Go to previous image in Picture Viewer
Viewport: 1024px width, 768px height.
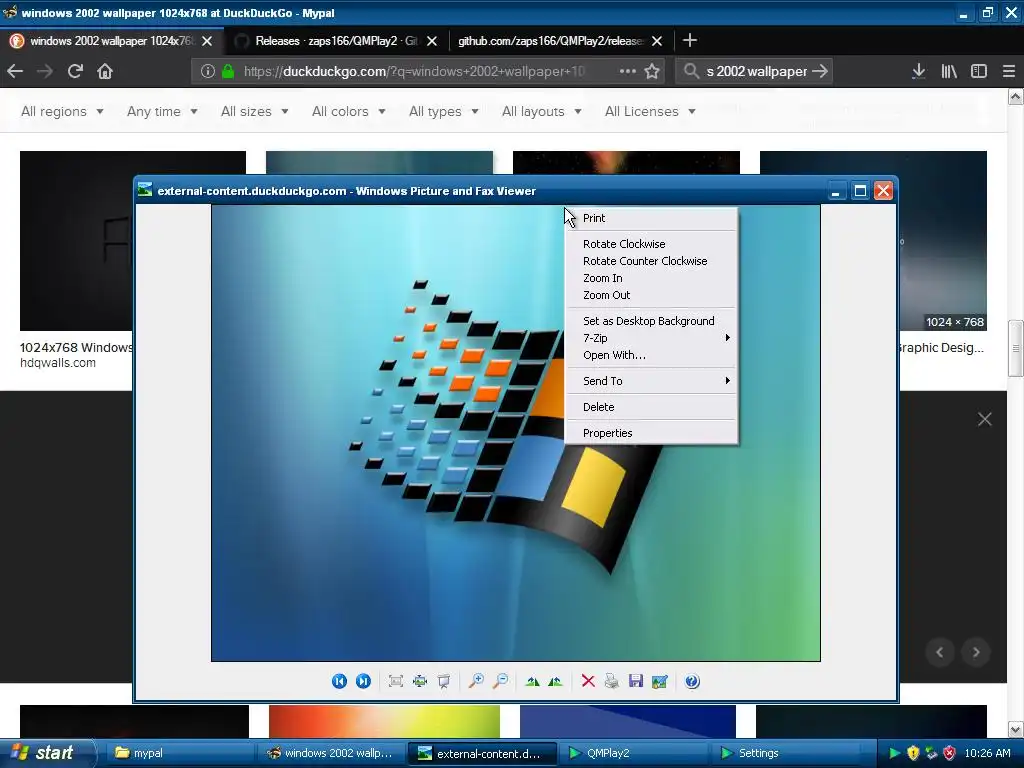coord(339,681)
